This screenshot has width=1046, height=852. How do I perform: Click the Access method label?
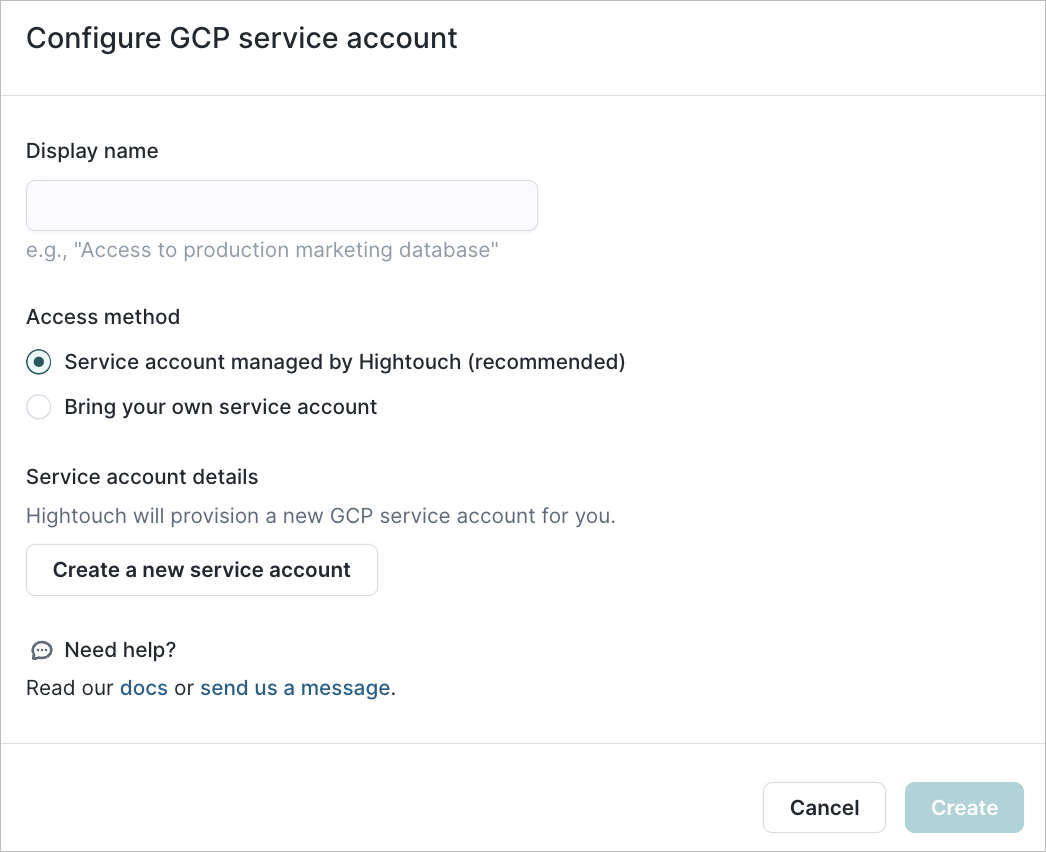103,316
